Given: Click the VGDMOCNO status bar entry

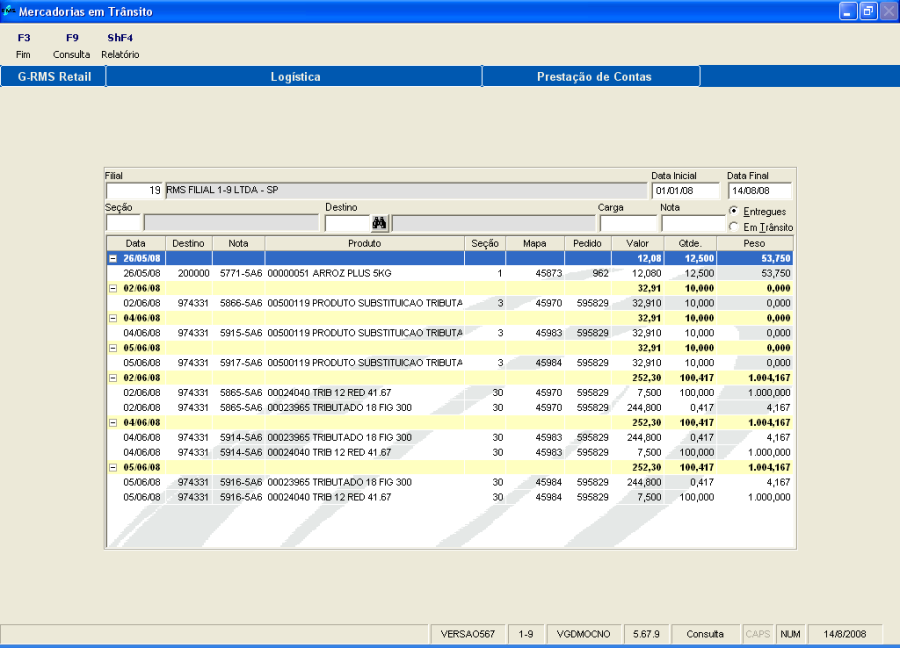Looking at the screenshot, I should coord(584,634).
